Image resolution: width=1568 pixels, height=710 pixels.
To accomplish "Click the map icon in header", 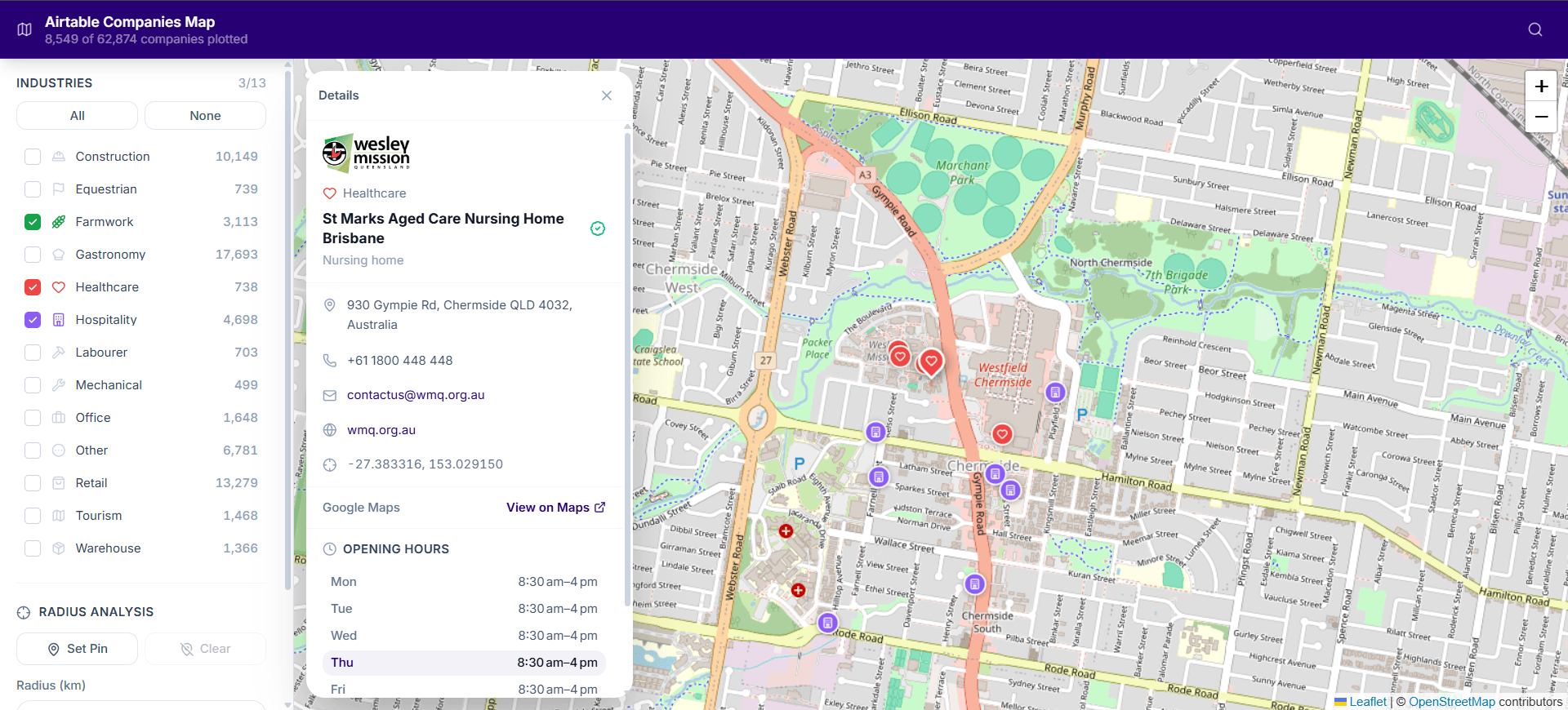I will click(x=24, y=29).
